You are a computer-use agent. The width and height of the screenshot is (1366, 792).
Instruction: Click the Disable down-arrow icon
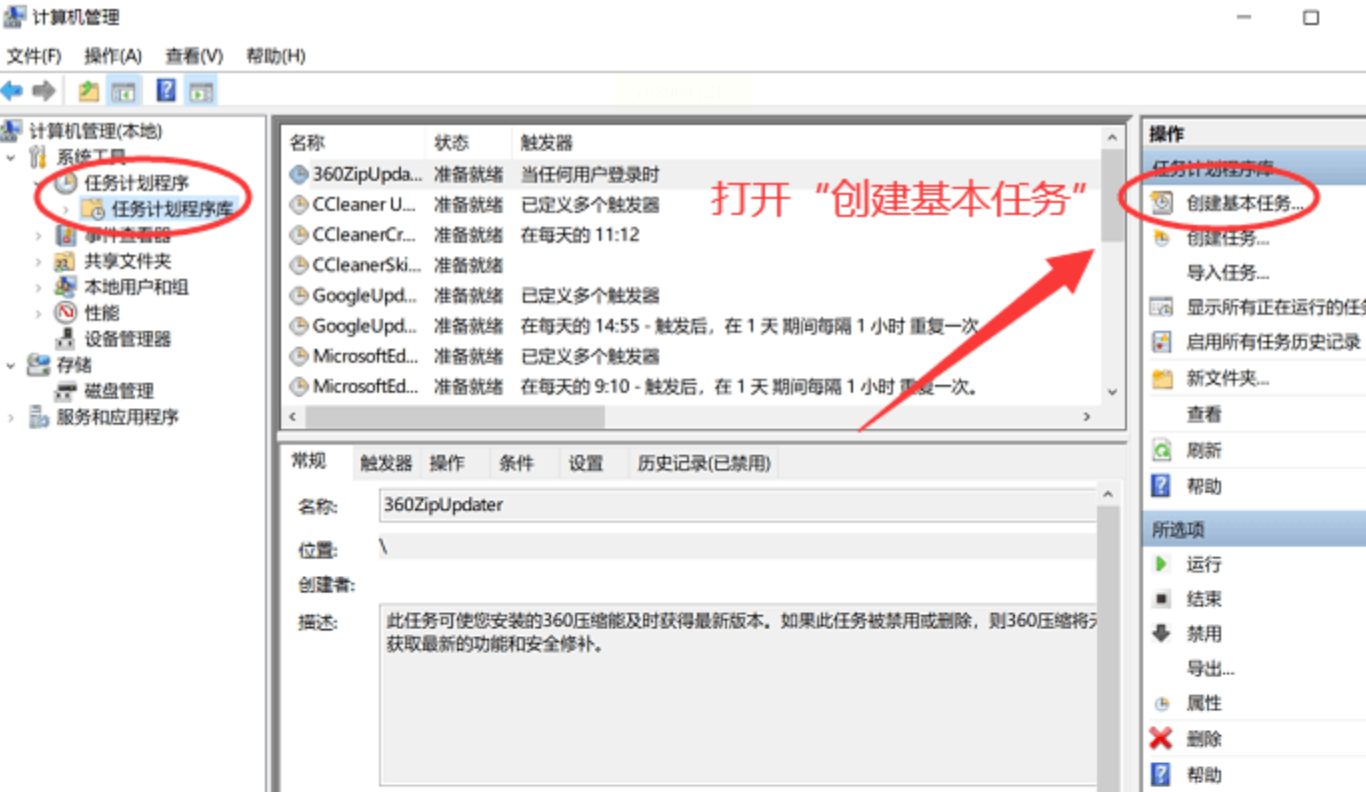coord(1161,633)
